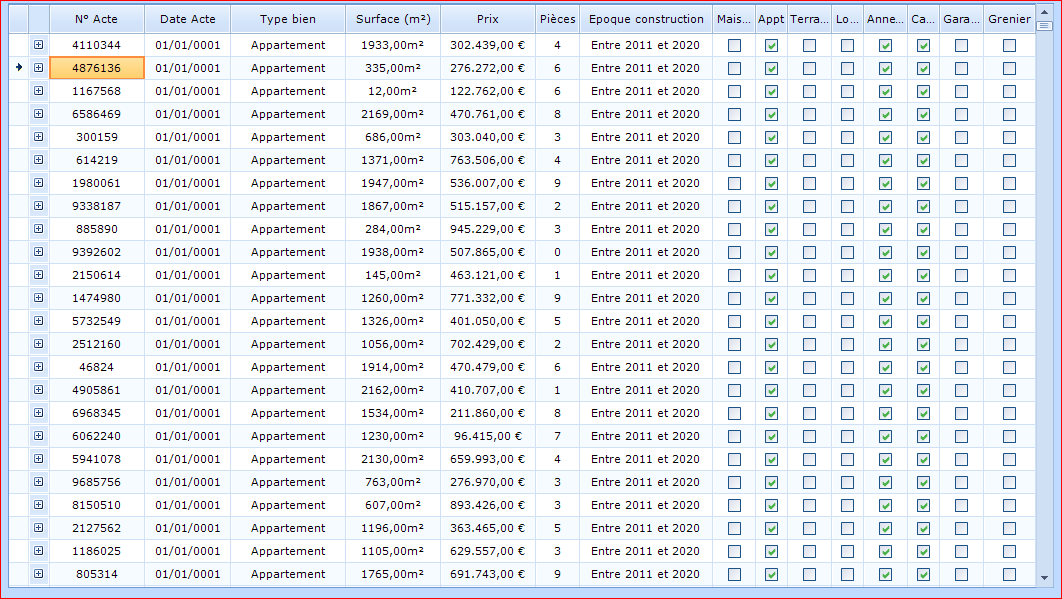Select surface cell 12,00m²
This screenshot has height=599, width=1062.
pyautogui.click(x=393, y=91)
